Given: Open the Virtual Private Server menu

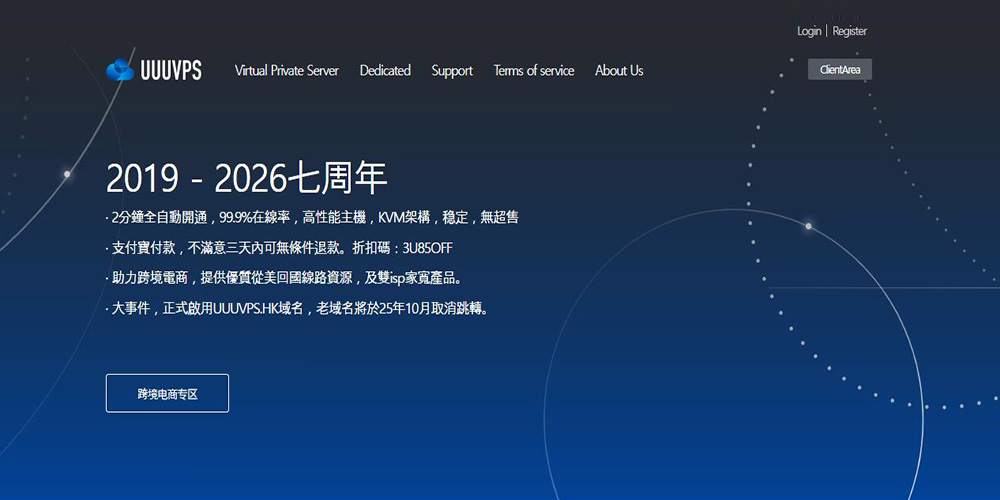Looking at the screenshot, I should click(x=286, y=70).
